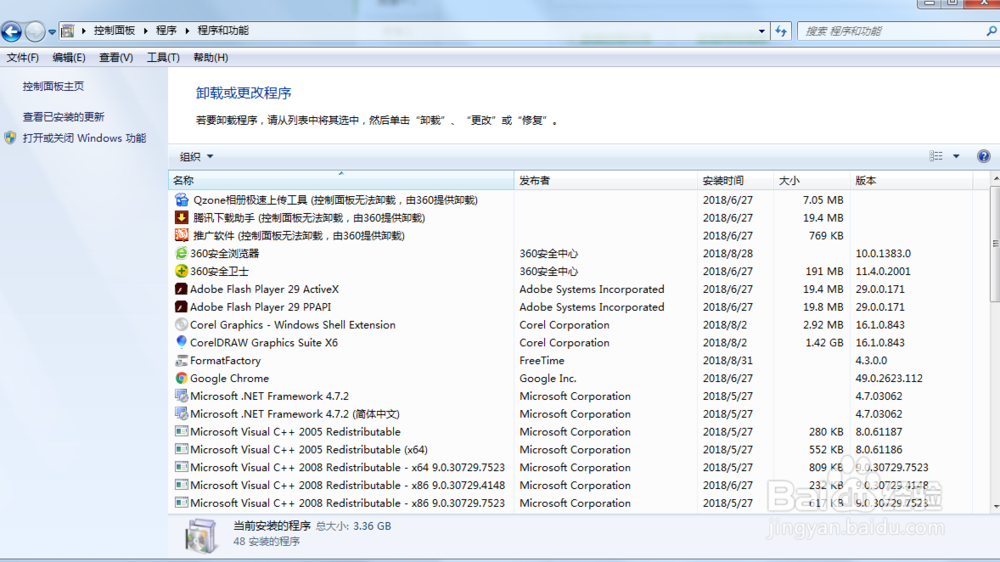Click FormatFactory program icon
Viewport: 1000px width, 562px height.
182,360
